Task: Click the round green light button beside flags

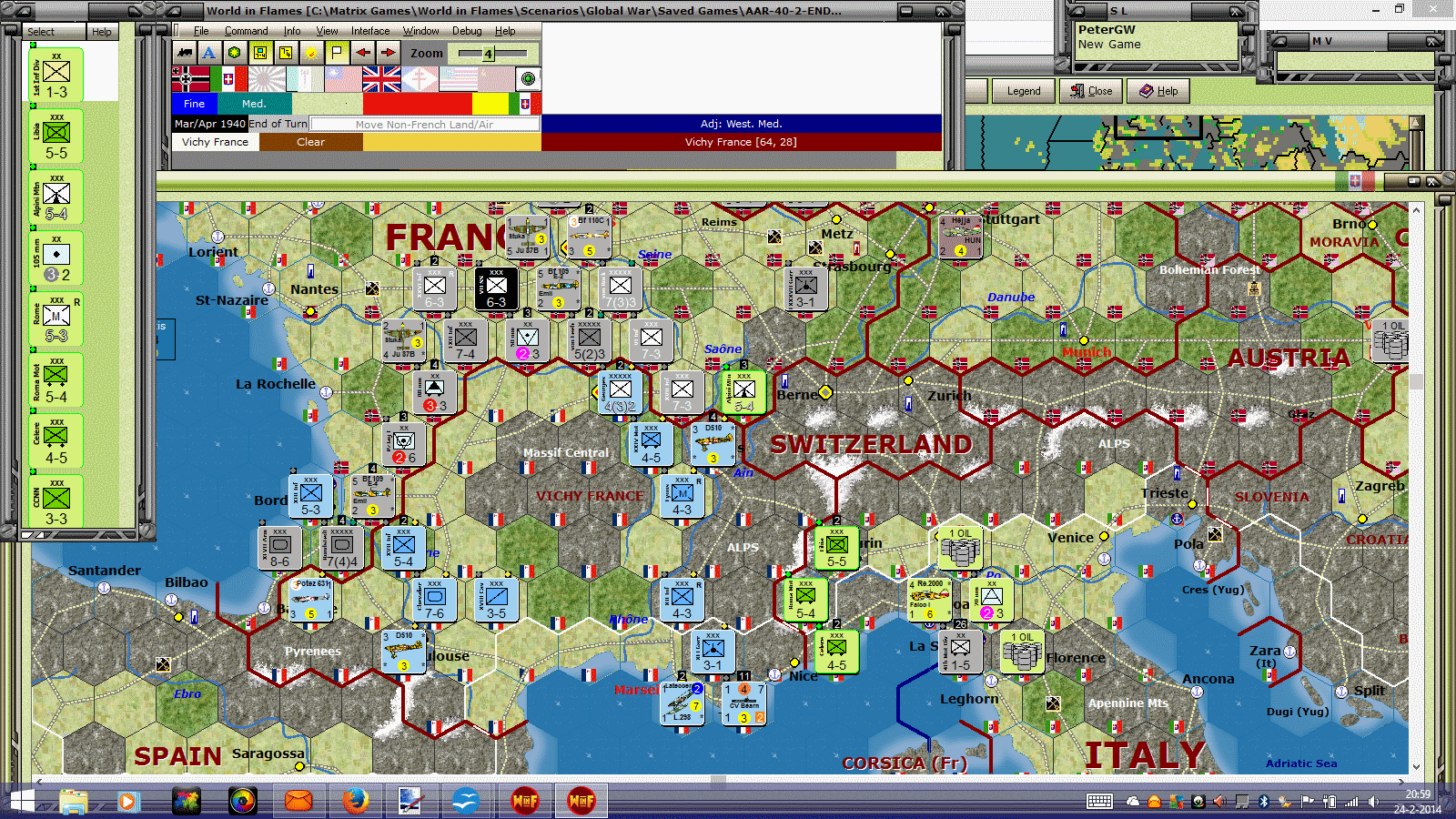Action: [528, 79]
